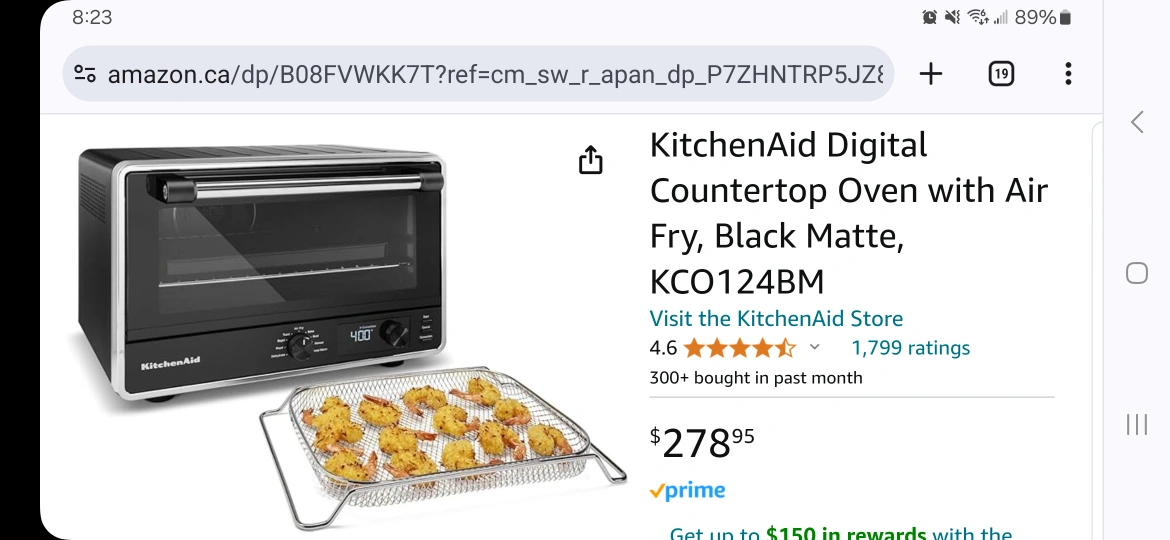Tap the Android home navigation button

1136,273
